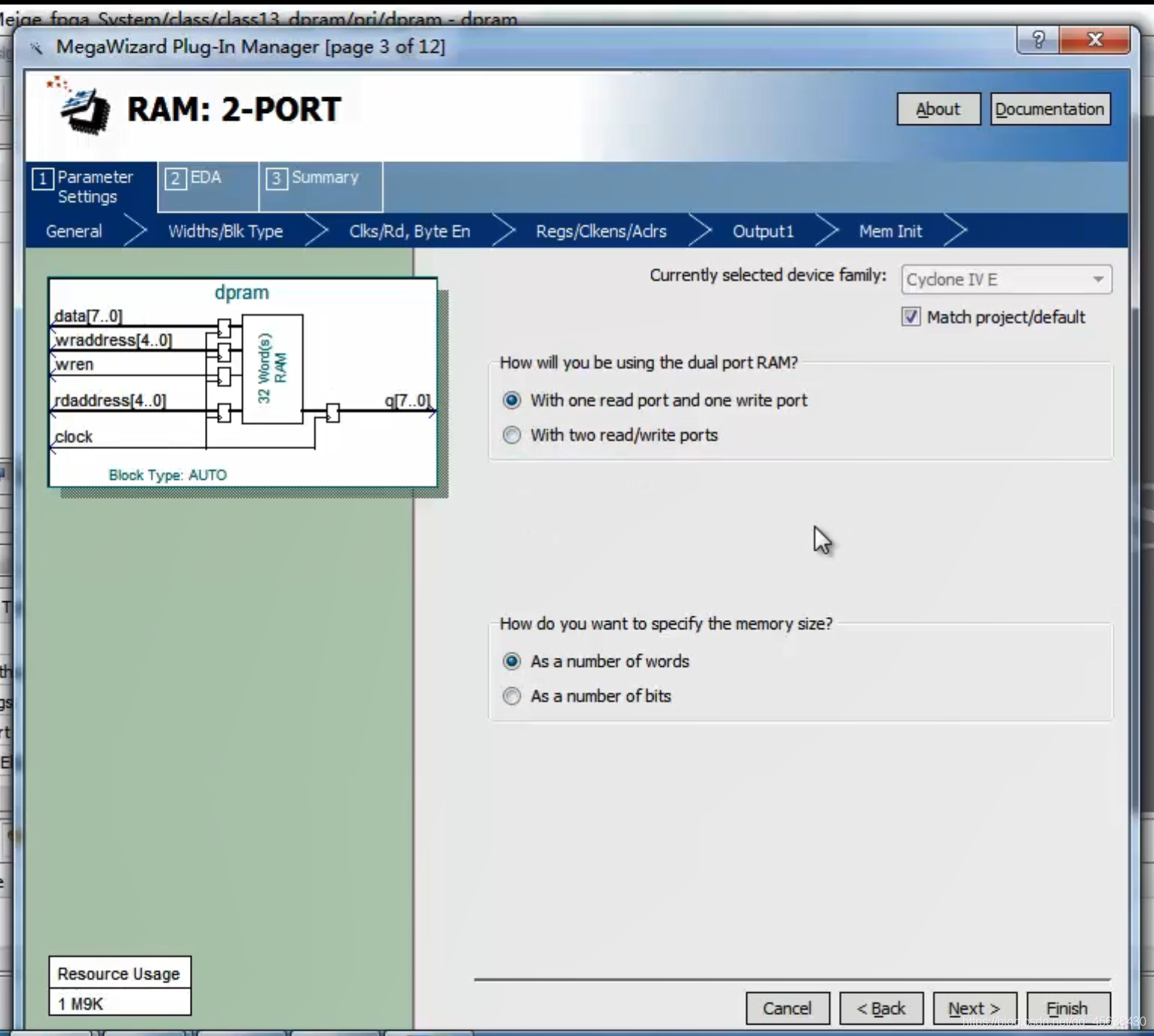The height and width of the screenshot is (1036, 1154).
Task: Switch to Parameter Settings tab
Action: (x=91, y=187)
